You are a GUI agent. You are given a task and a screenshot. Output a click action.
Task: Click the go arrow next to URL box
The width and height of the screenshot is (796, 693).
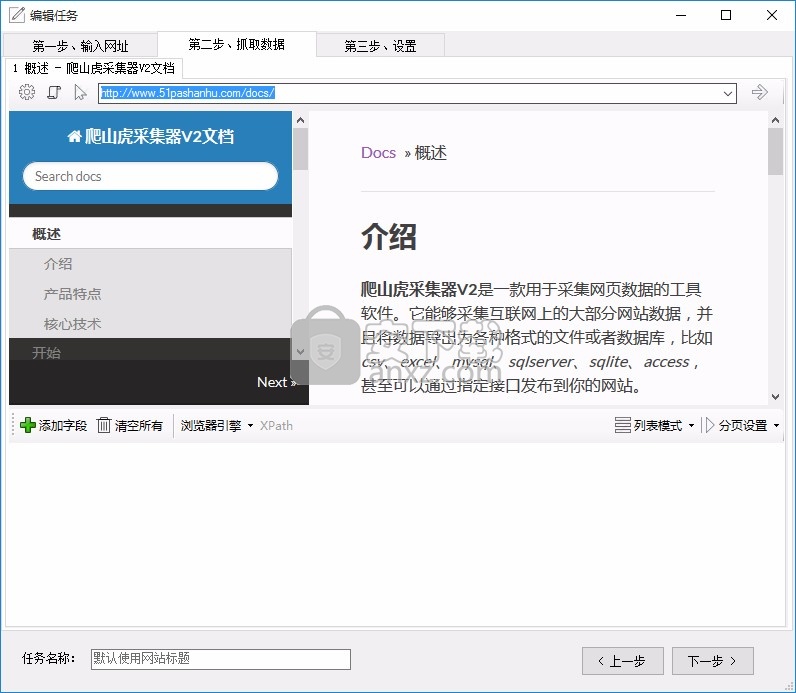coord(759,92)
